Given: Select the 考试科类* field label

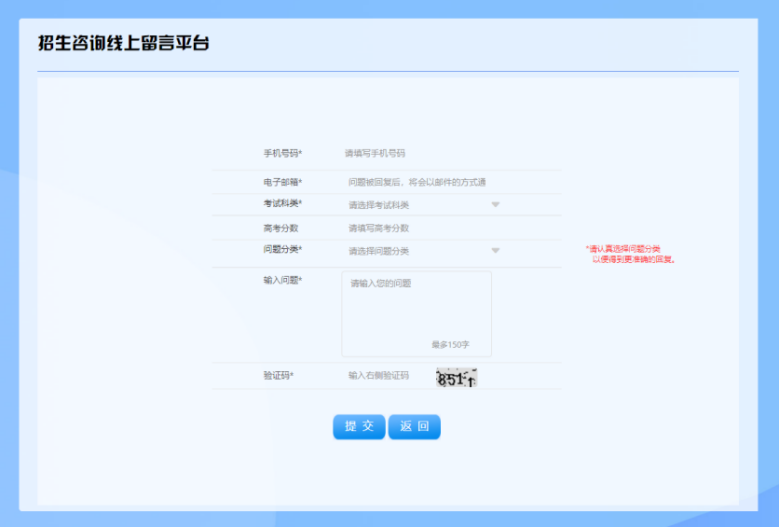Looking at the screenshot, I should tap(282, 204).
